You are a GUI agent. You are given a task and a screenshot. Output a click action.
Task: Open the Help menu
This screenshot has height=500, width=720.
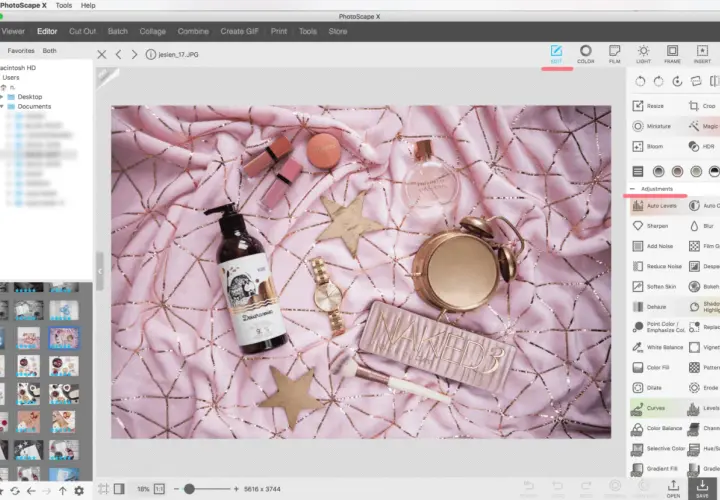(88, 6)
